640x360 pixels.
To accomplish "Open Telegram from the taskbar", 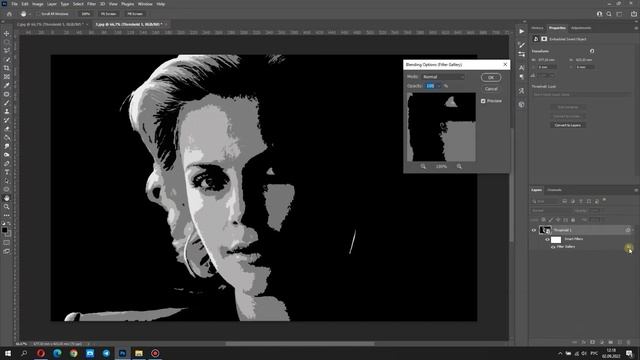I will [x=106, y=353].
